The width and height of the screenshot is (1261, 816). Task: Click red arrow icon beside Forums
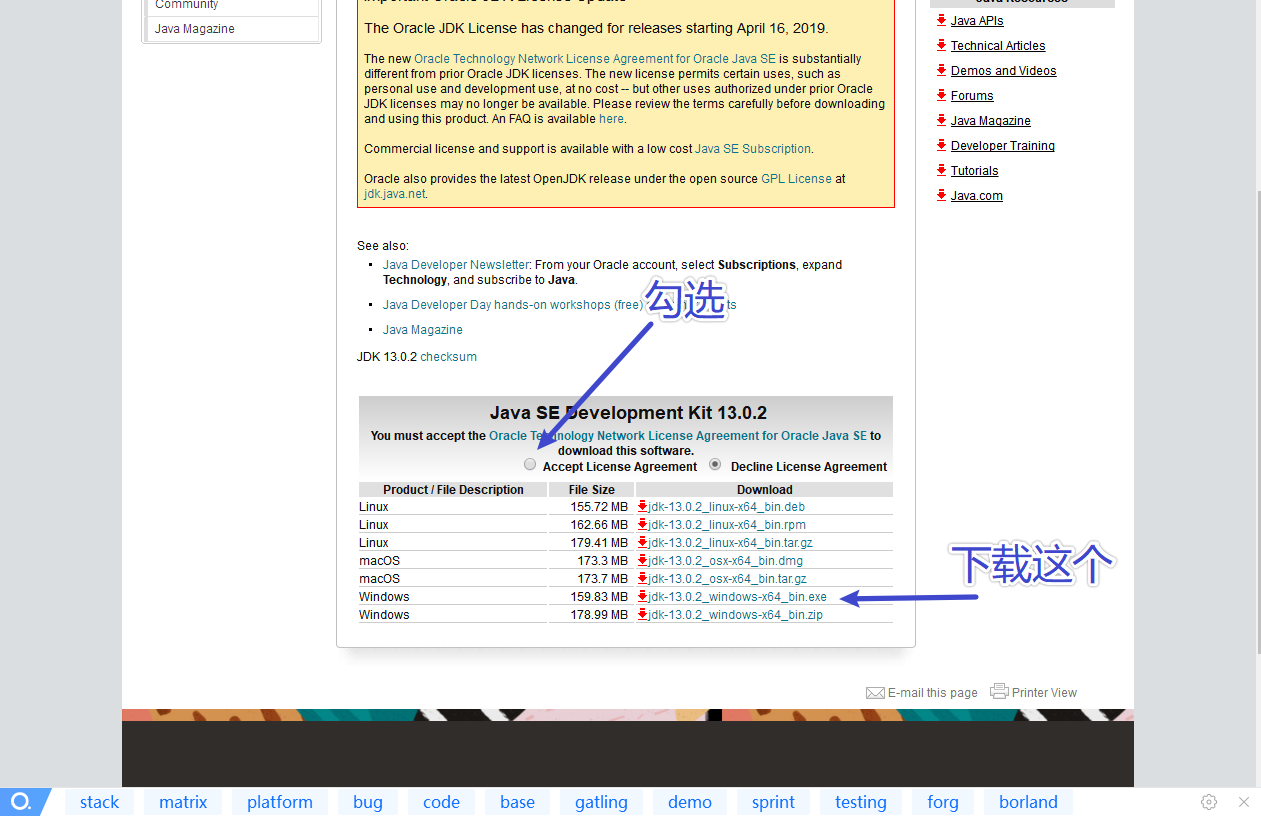pos(941,95)
